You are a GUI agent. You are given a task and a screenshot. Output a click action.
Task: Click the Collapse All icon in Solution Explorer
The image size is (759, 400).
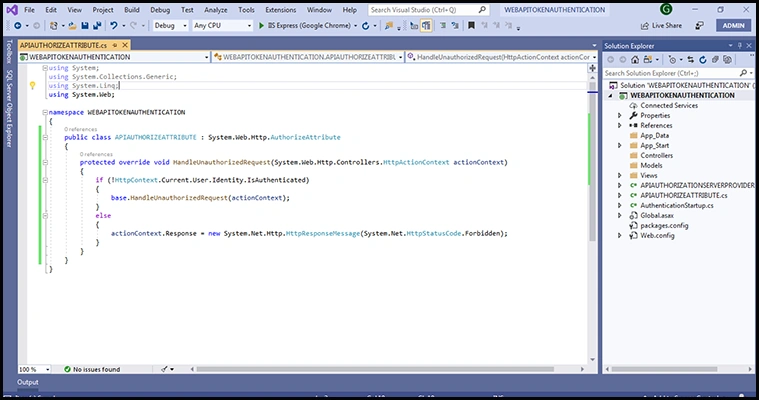pos(715,60)
